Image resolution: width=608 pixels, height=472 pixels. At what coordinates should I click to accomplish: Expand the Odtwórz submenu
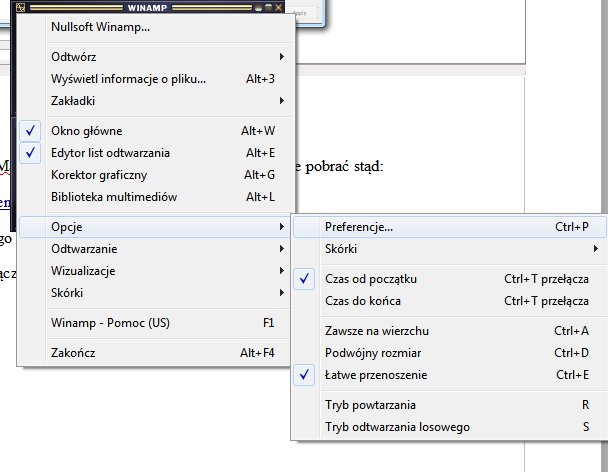[x=155, y=57]
